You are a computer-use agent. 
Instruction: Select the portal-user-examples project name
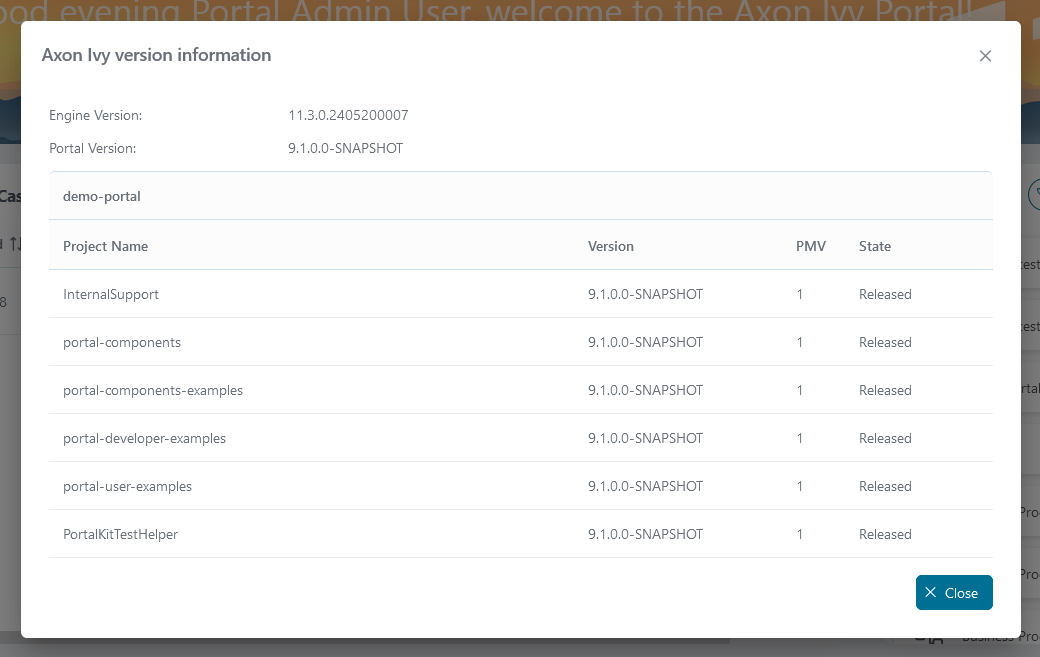coord(127,487)
